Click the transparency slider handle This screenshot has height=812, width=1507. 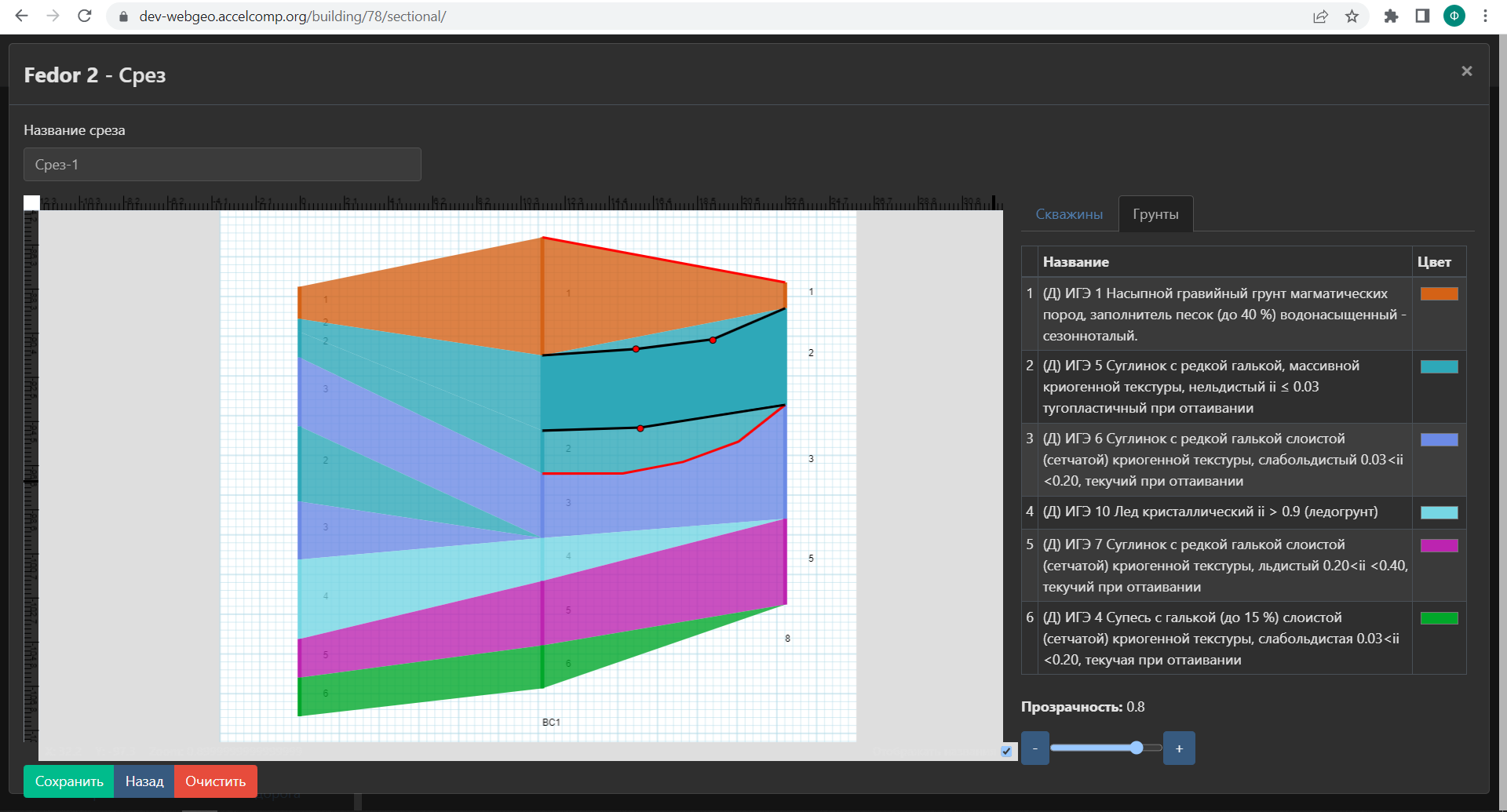click(x=1137, y=748)
